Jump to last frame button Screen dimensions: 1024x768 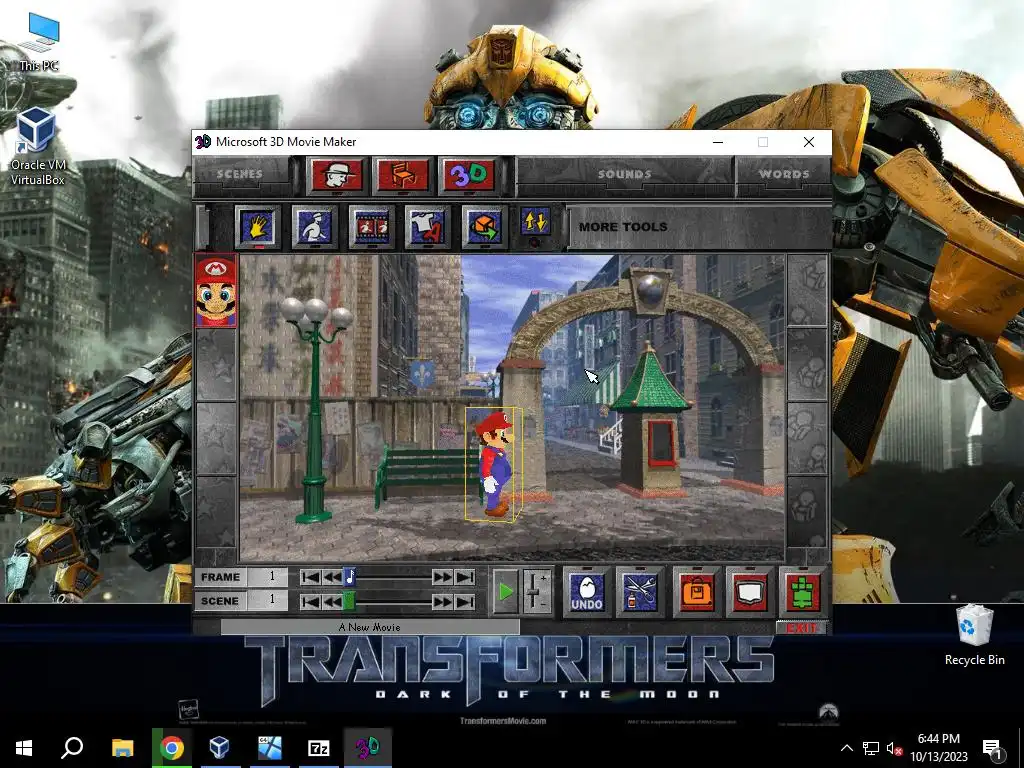[x=464, y=577]
